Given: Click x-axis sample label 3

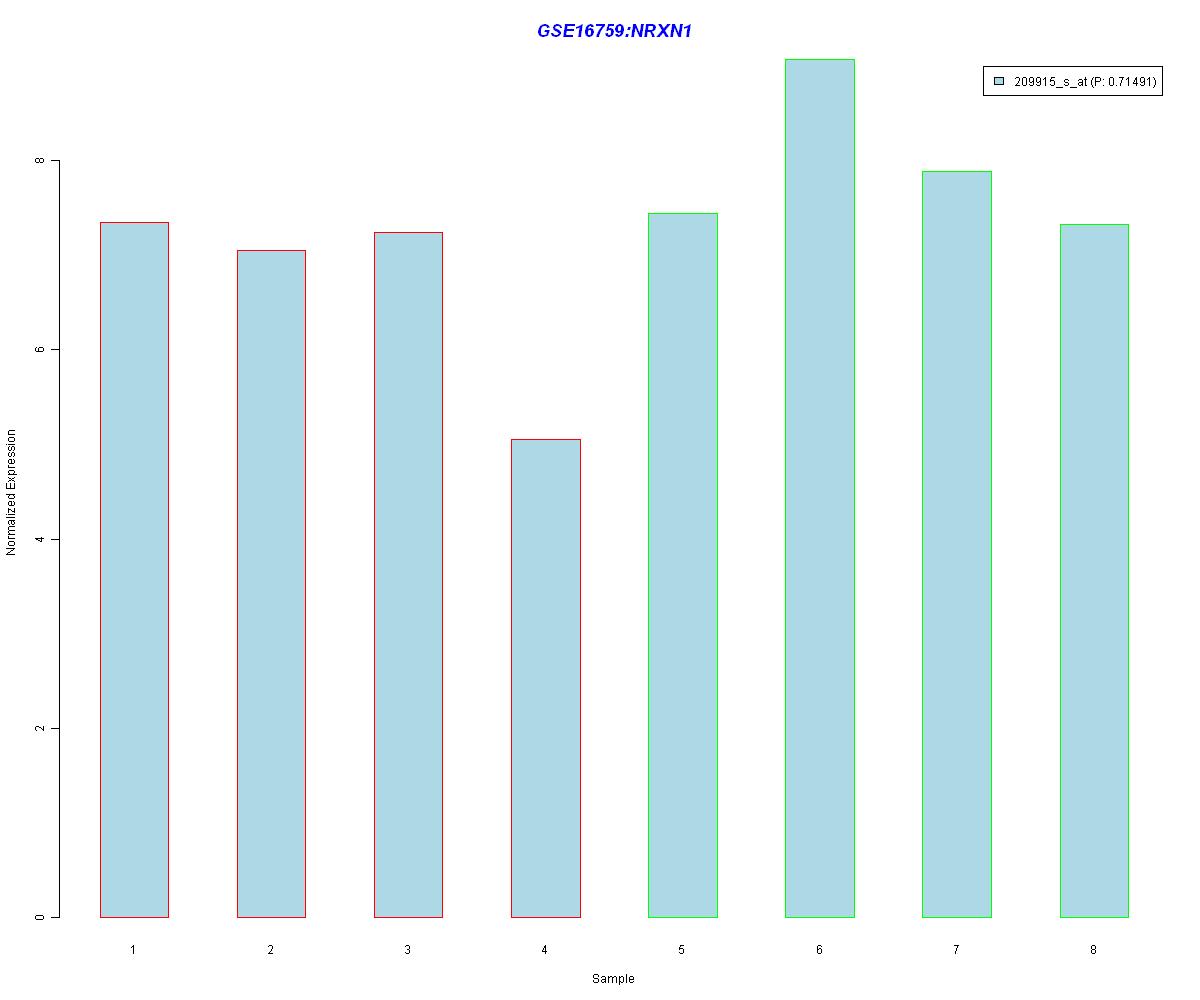Looking at the screenshot, I should click(407, 949).
